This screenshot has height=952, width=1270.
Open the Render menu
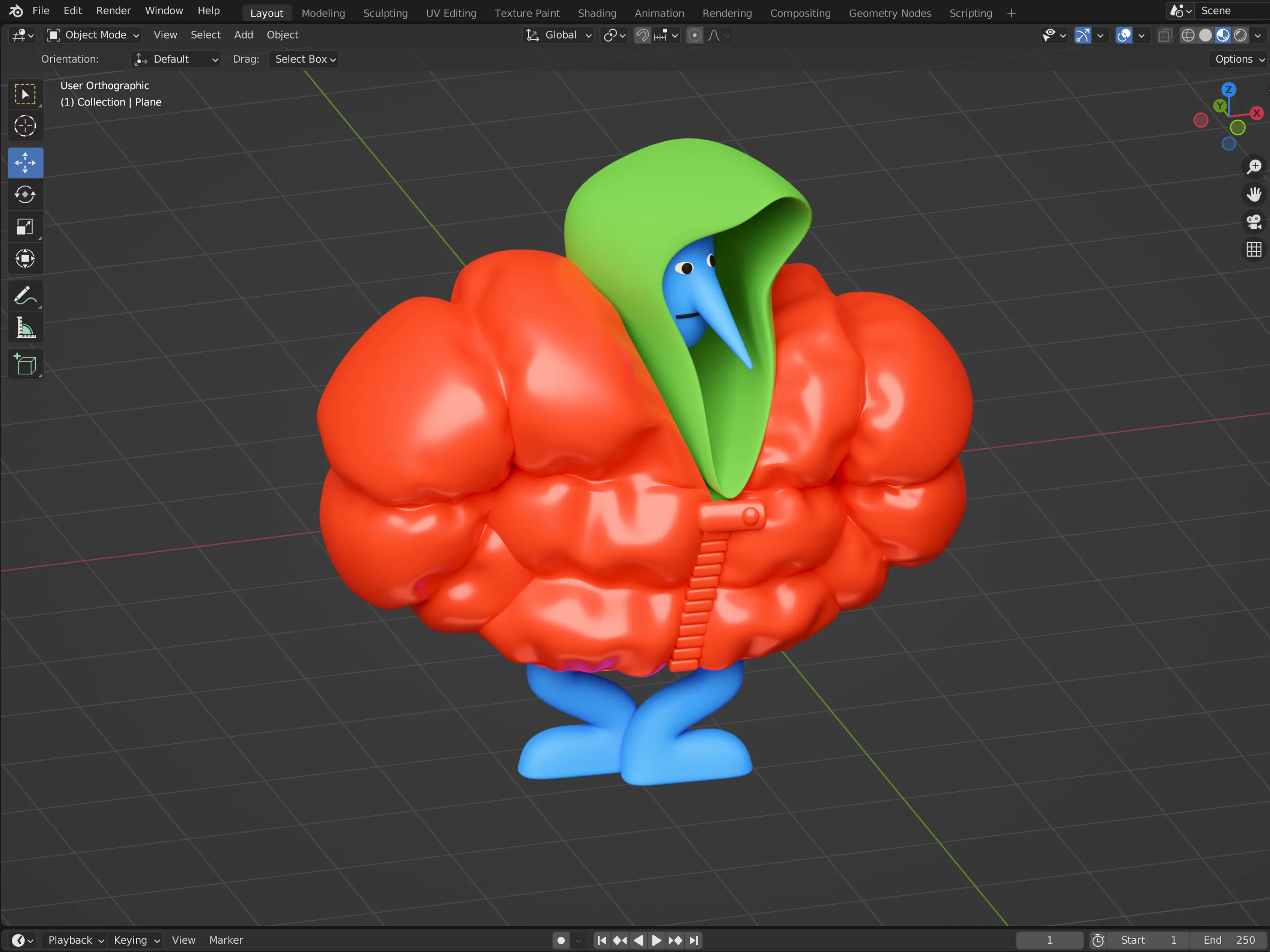(113, 11)
